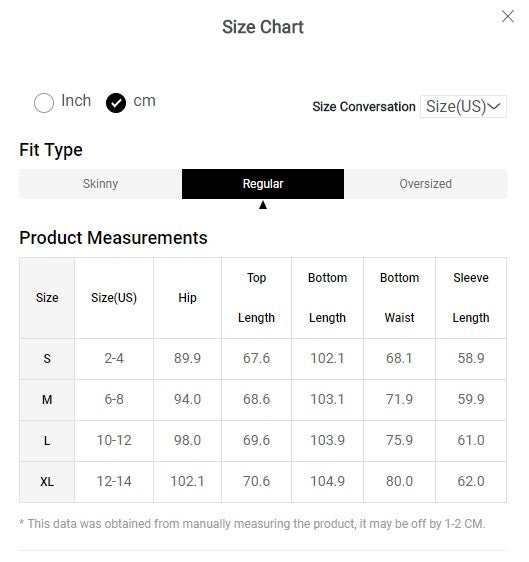Viewport: 529px width, 562px height.
Task: Switch to the Oversized fit type tab
Action: (425, 184)
